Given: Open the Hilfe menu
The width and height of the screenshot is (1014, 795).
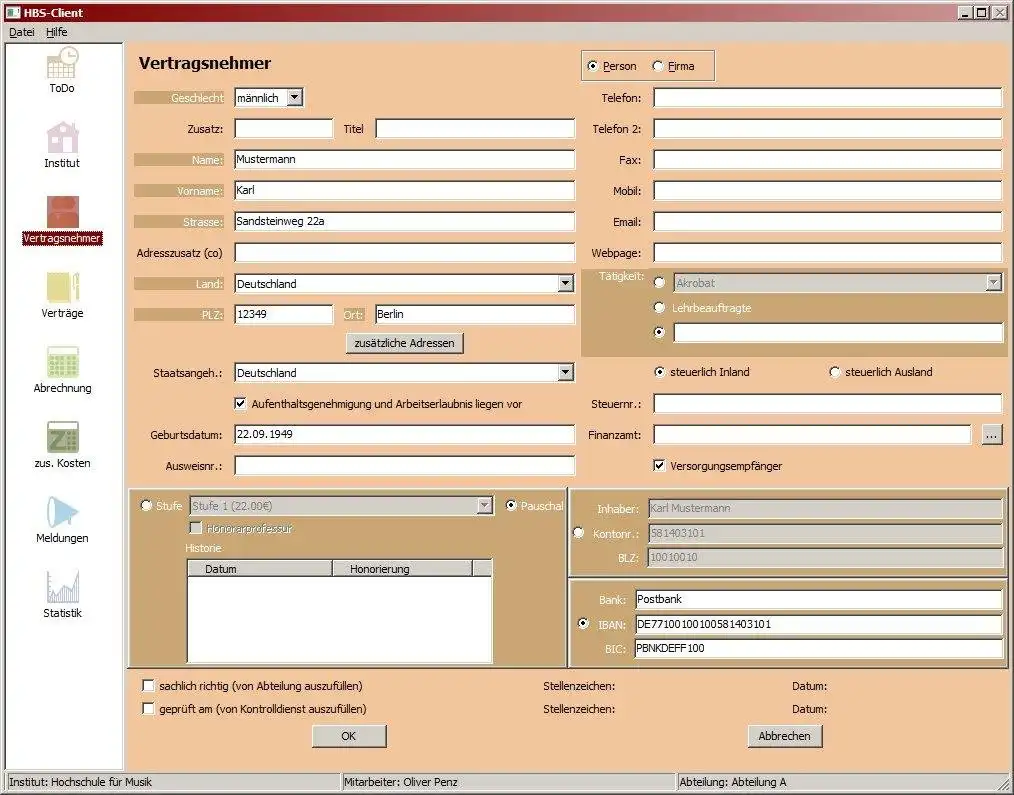Looking at the screenshot, I should click(x=56, y=32).
